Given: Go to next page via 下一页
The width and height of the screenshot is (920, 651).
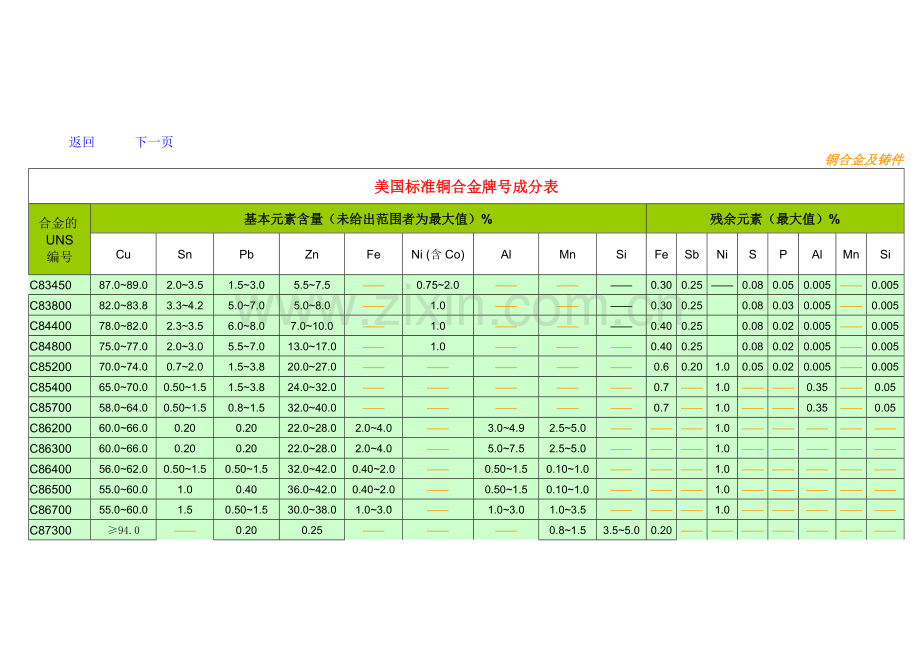Looking at the screenshot, I should pyautogui.click(x=154, y=142).
